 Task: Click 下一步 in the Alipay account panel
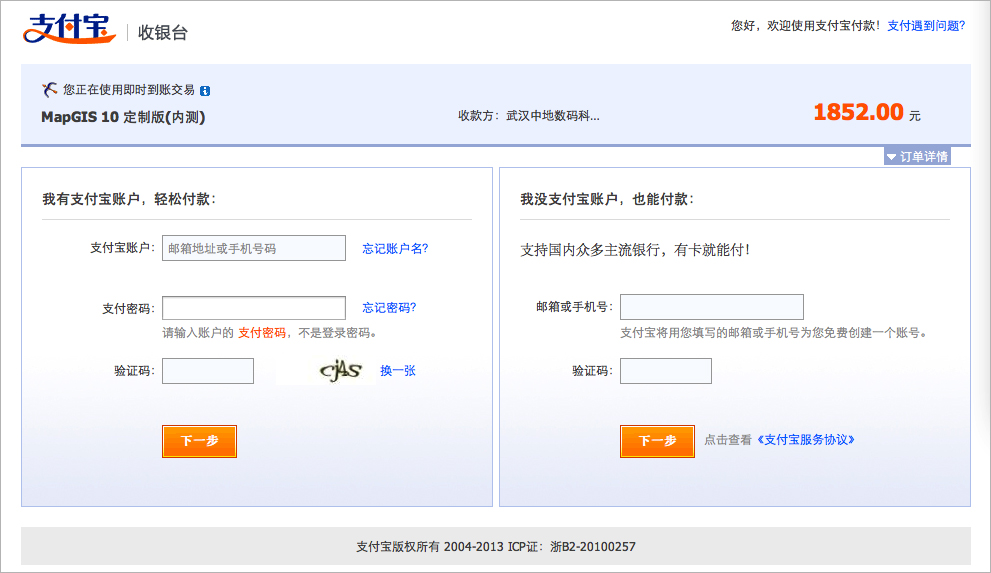[199, 441]
